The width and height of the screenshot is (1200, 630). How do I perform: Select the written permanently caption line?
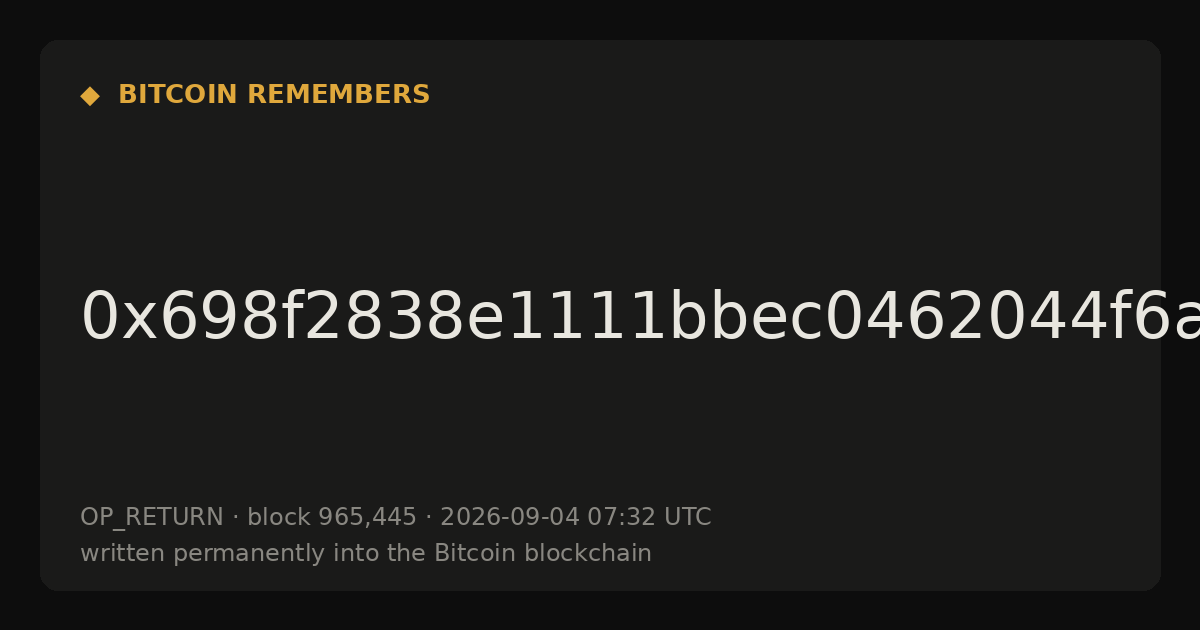click(366, 554)
